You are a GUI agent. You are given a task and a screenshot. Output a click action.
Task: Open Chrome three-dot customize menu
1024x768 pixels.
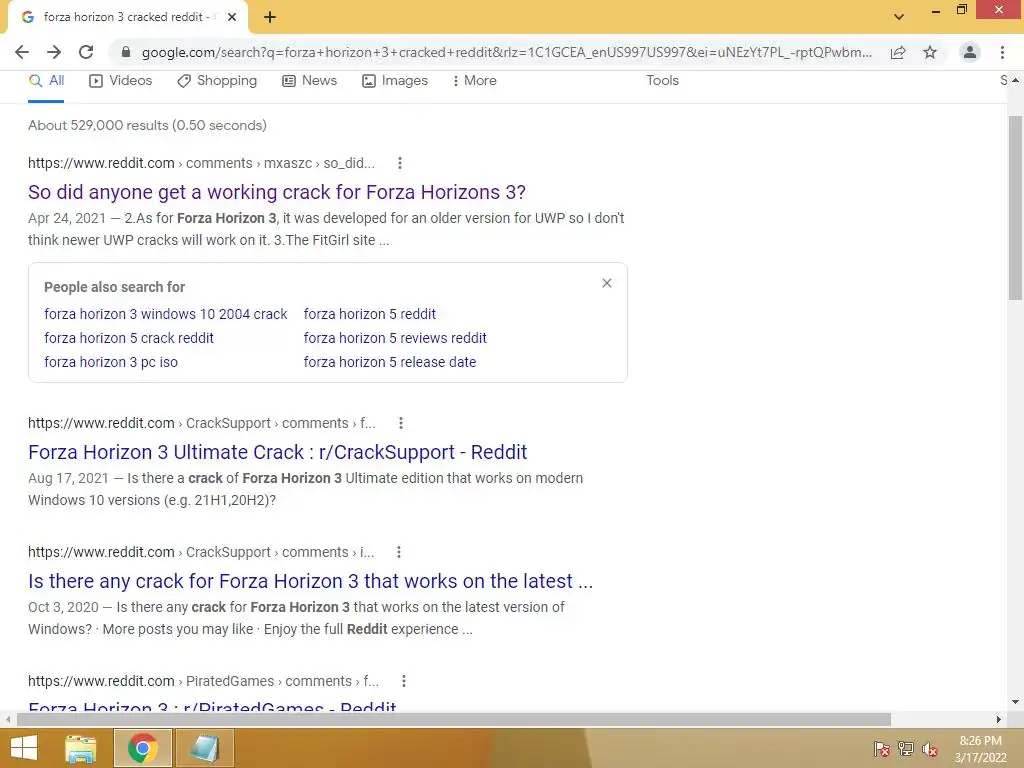1002,52
